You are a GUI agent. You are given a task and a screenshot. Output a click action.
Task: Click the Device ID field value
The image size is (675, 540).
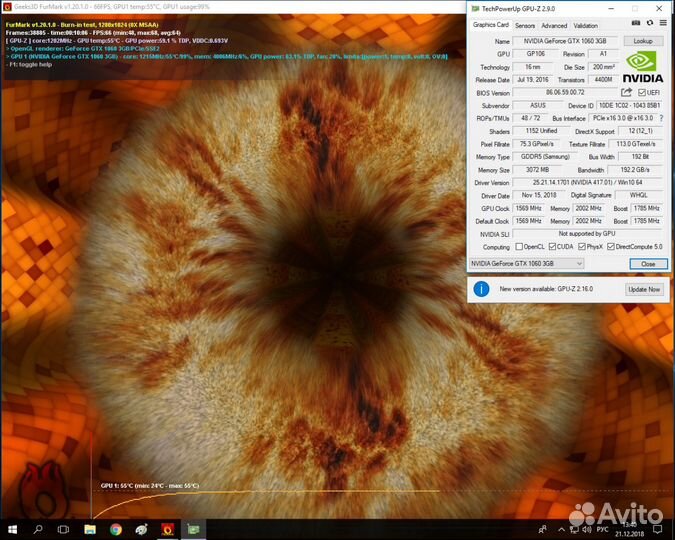point(629,106)
